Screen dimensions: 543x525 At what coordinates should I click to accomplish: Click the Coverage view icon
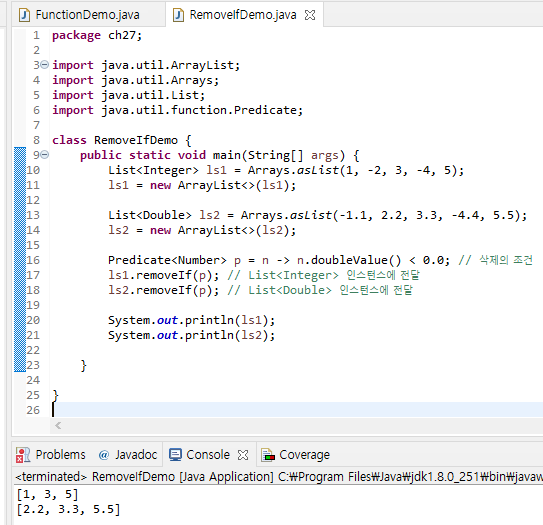(x=268, y=455)
